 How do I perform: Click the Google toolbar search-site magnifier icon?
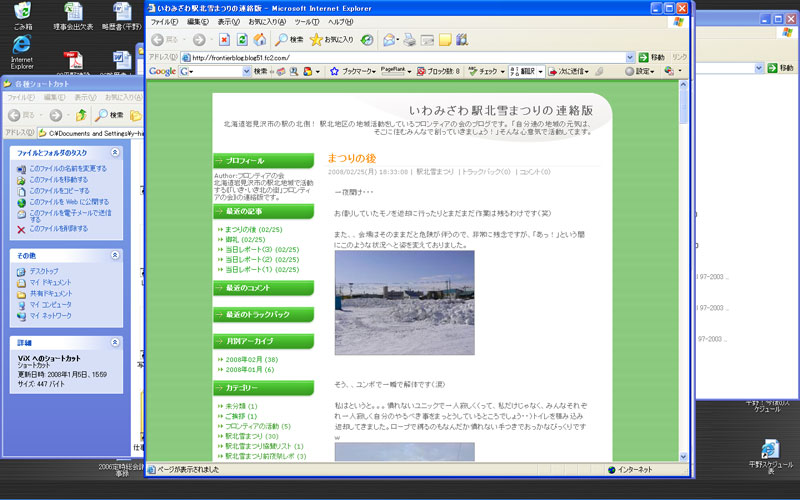coord(294,71)
